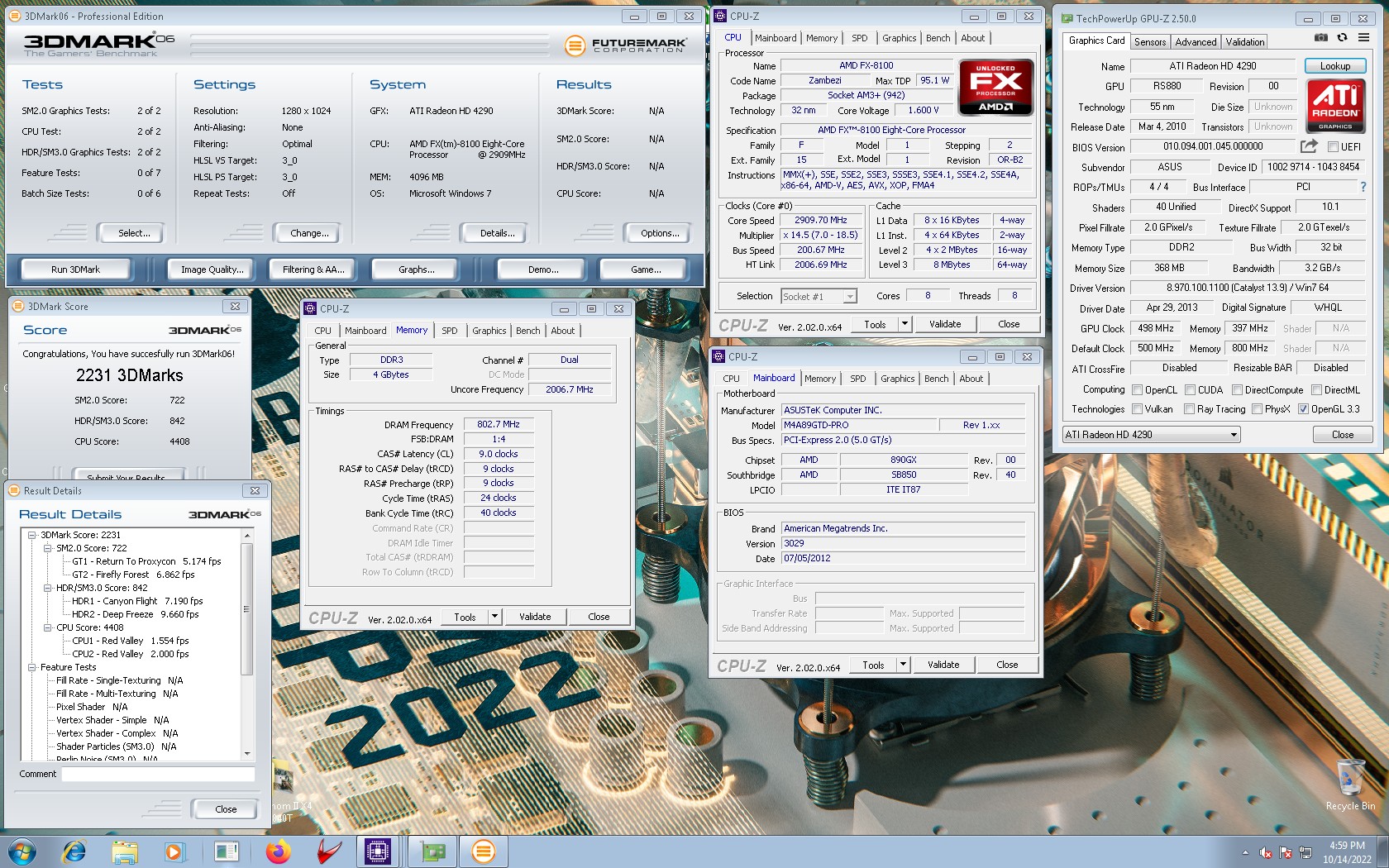Screen dimensions: 1389x868
Task: Open Windows Explorer folder icon on taskbar
Action: tap(125, 851)
